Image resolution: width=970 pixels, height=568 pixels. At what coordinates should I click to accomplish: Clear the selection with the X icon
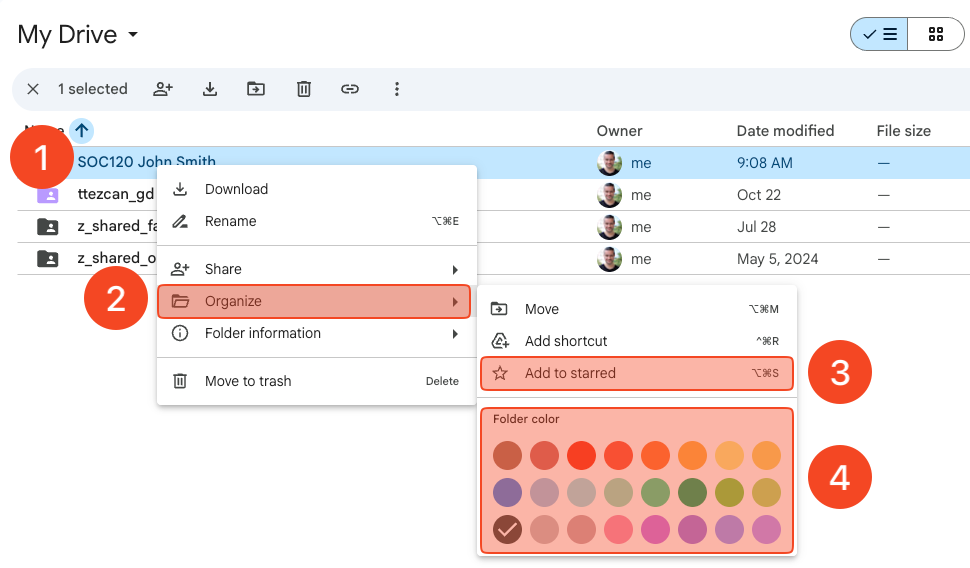[33, 89]
